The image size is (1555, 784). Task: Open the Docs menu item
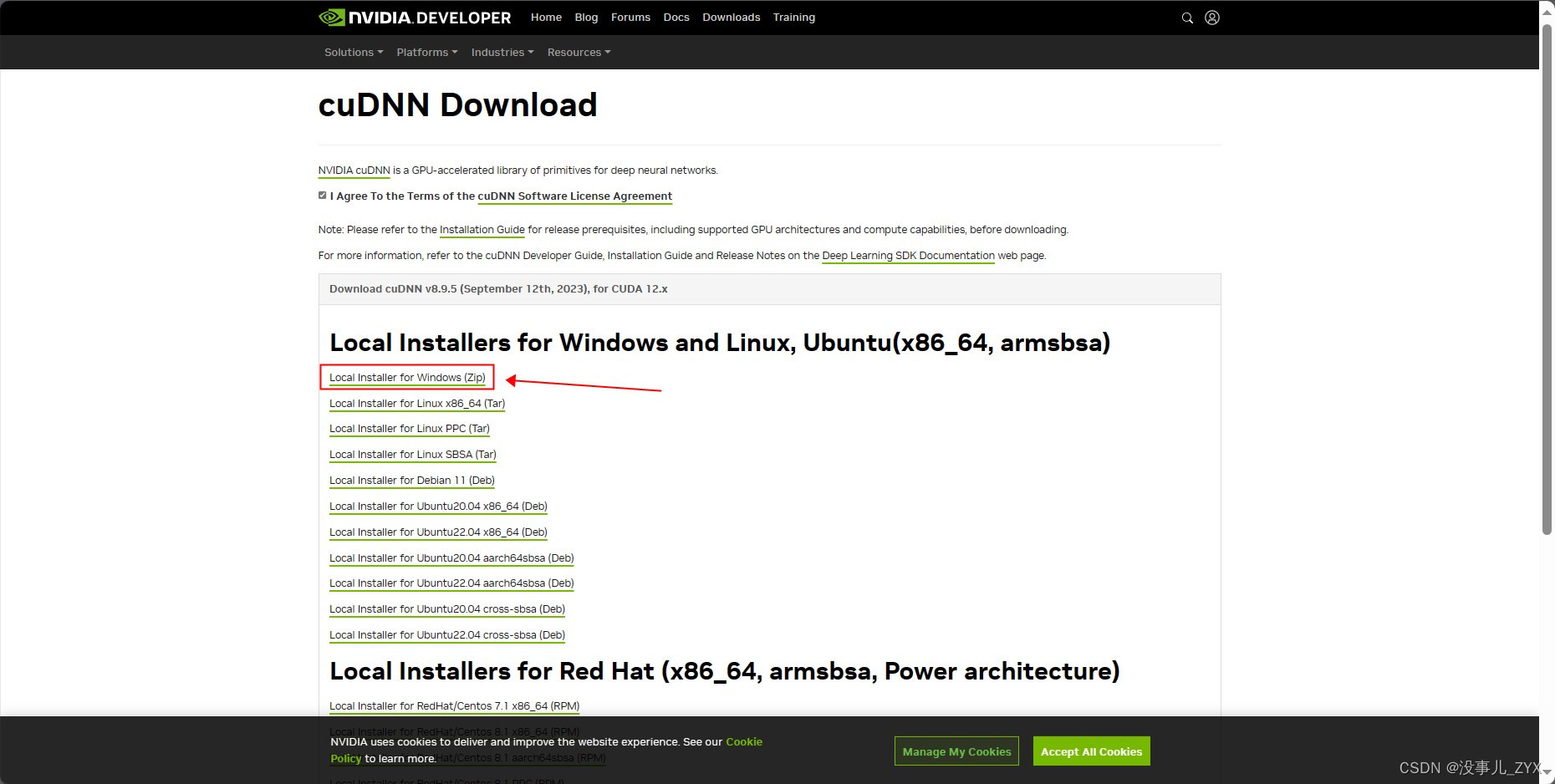[x=676, y=18]
